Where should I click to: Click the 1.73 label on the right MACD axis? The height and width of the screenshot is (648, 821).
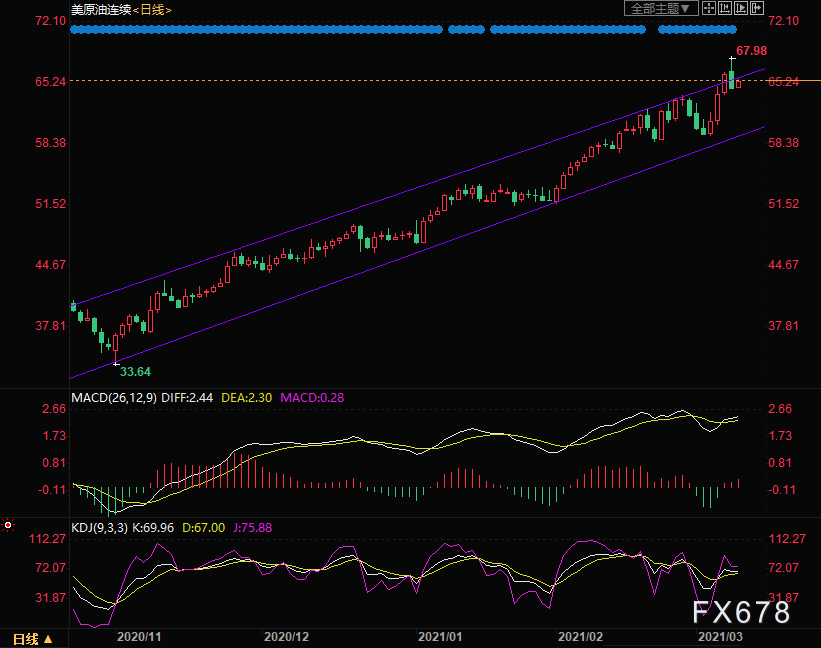pos(780,436)
